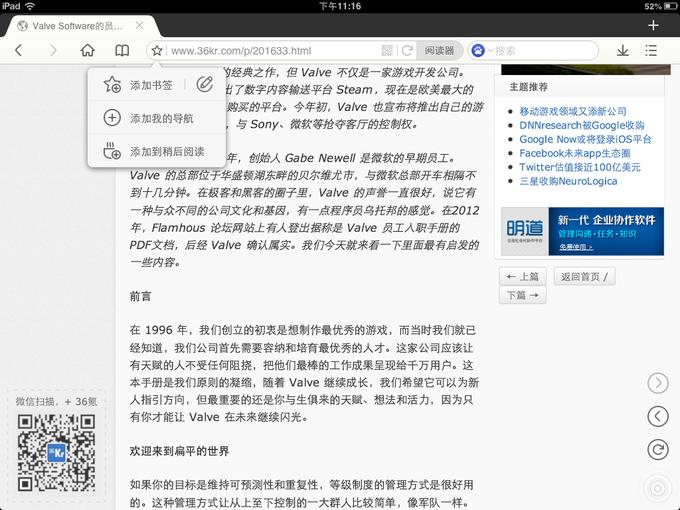Tap the status bar time 下午11:16
This screenshot has height=510, width=680.
tap(340, 6)
